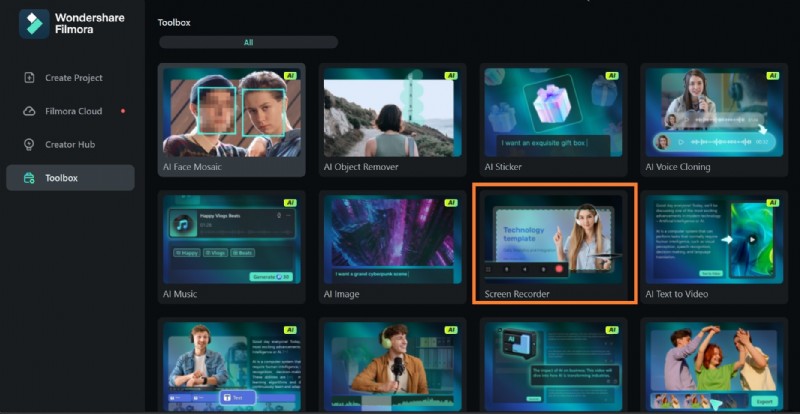This screenshot has height=414, width=800.
Task: Click the AI badge on AI Voice Cloning
Action: 772,75
